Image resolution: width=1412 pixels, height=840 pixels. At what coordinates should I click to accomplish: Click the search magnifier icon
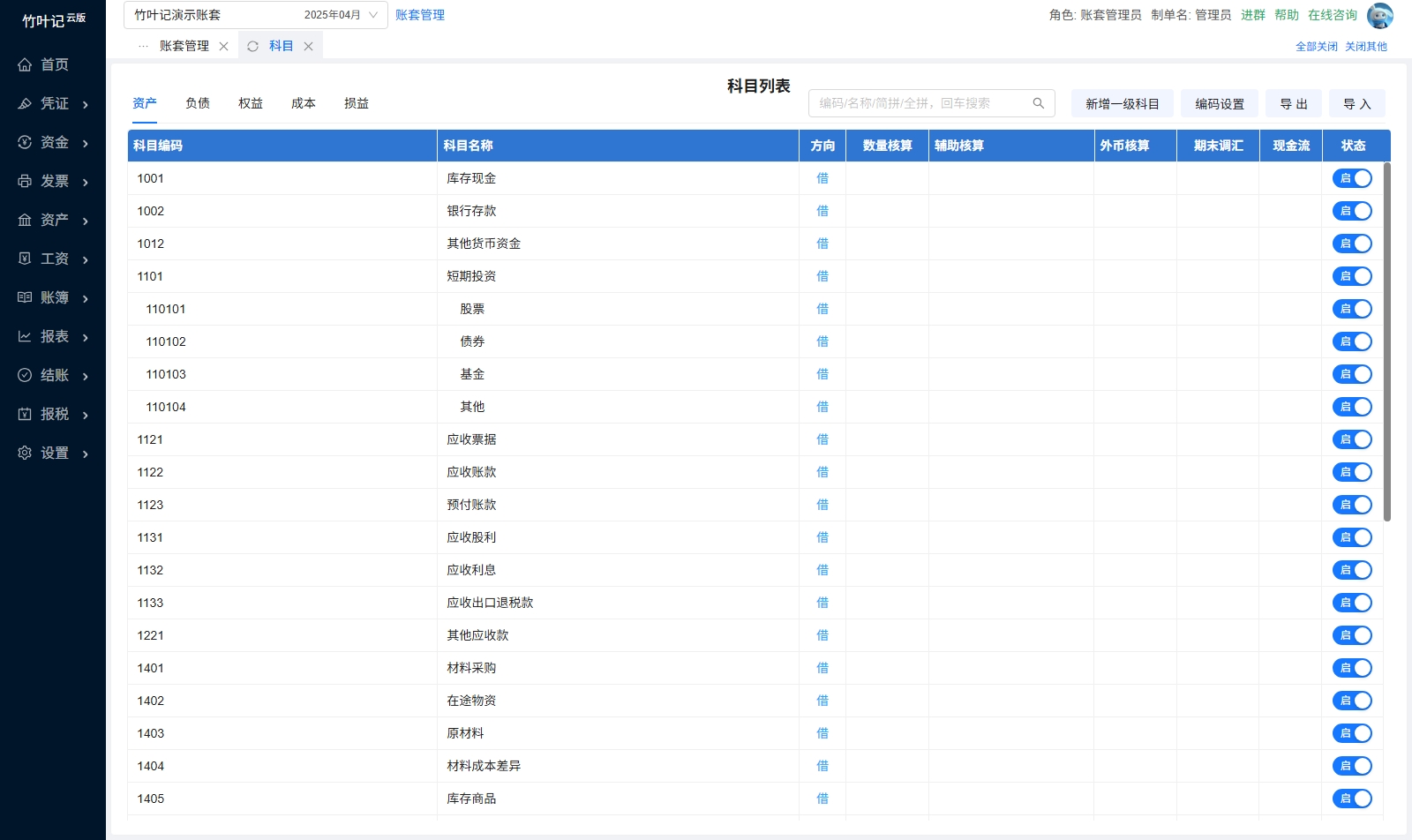[x=1038, y=103]
